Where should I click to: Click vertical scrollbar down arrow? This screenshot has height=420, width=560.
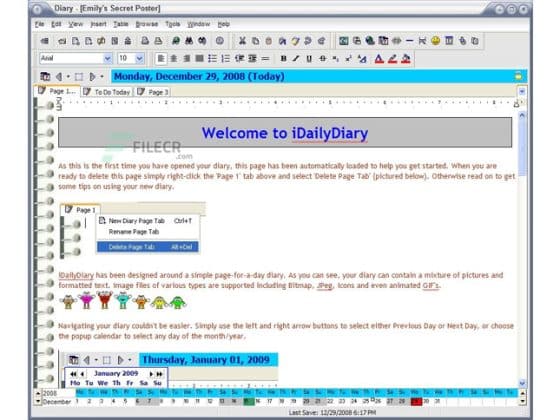[x=522, y=383]
